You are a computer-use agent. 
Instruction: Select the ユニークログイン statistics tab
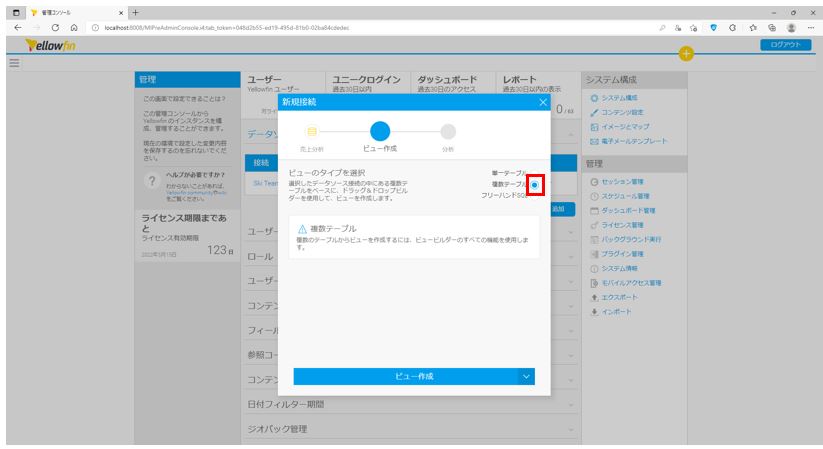368,84
